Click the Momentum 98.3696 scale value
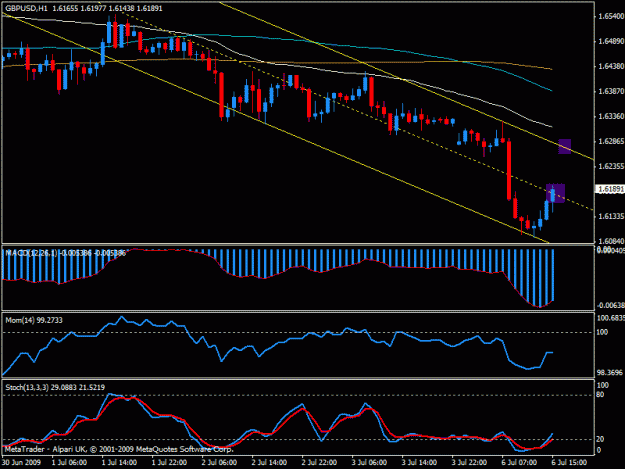 pyautogui.click(x=610, y=373)
